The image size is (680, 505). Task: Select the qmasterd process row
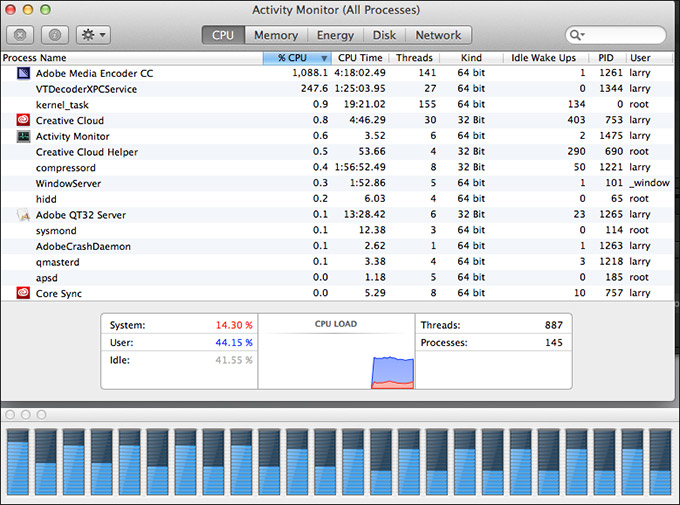[337, 262]
